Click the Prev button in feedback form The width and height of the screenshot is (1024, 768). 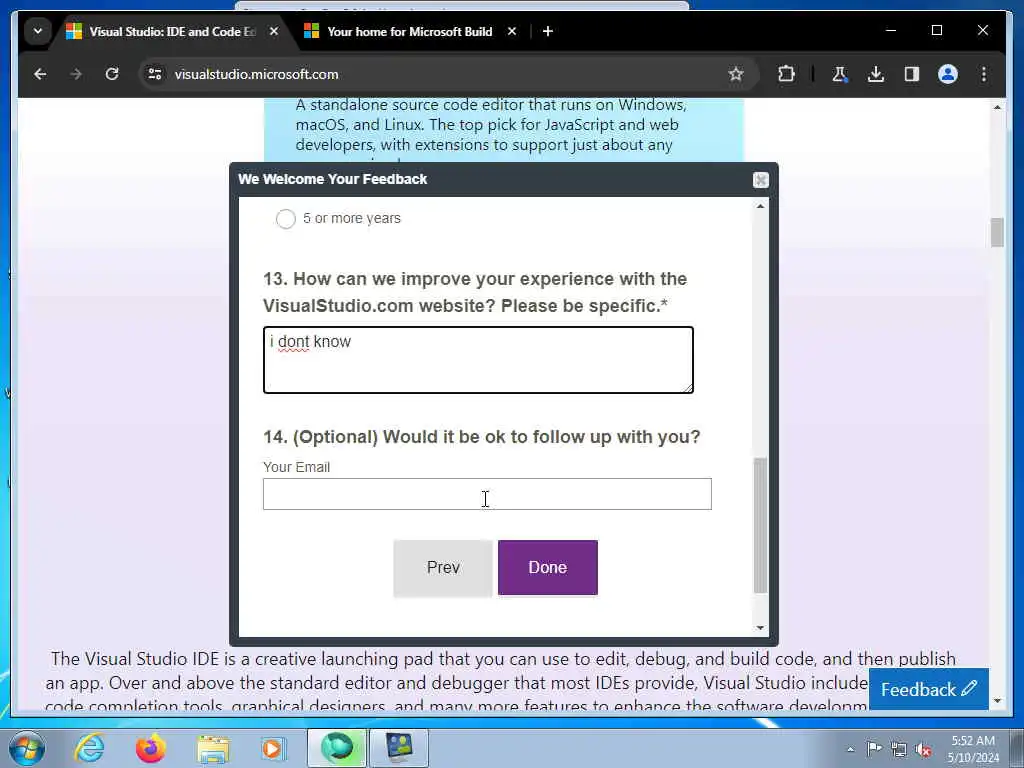pyautogui.click(x=443, y=568)
